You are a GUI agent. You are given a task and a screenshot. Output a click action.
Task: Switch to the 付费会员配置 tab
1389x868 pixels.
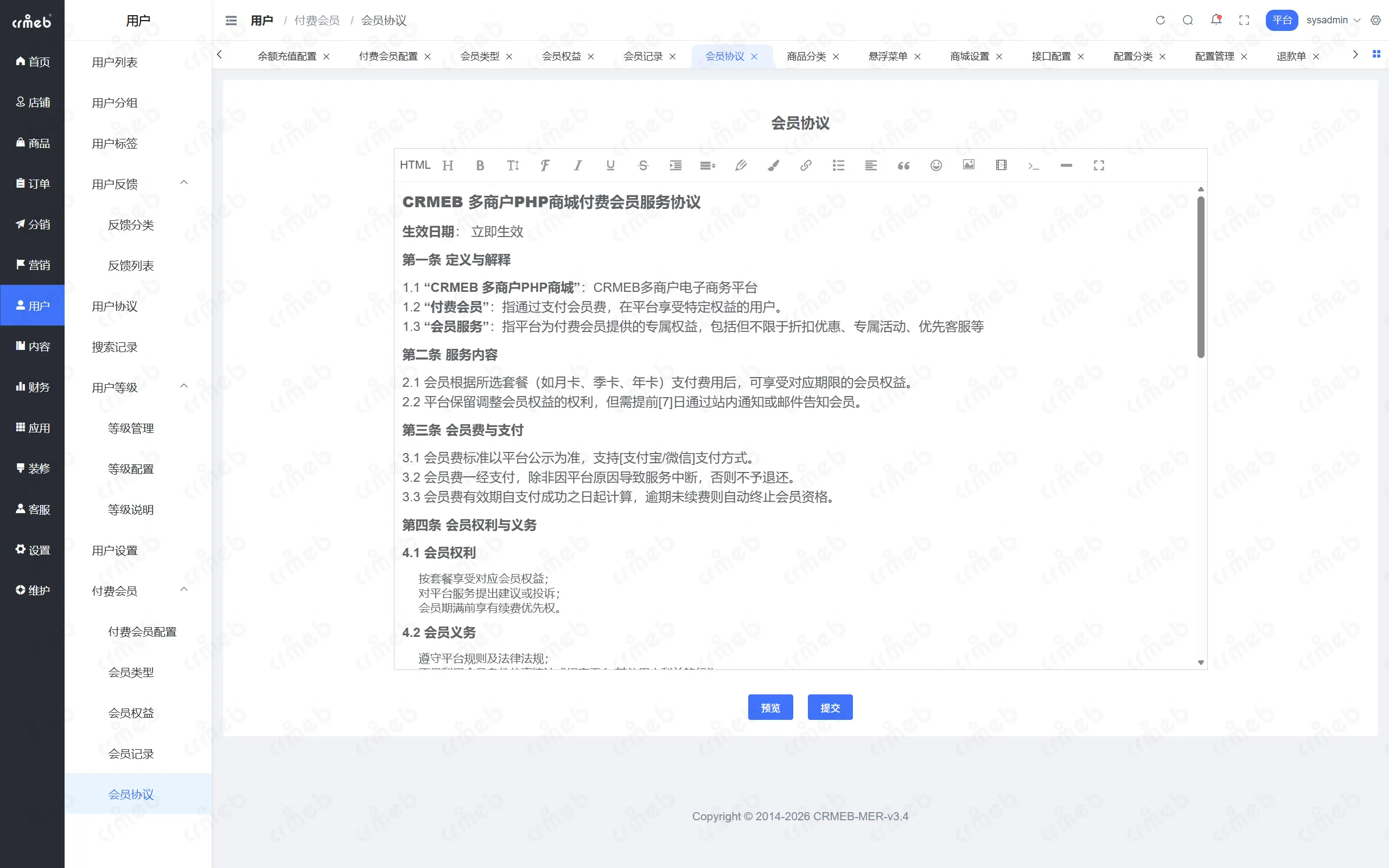(388, 56)
